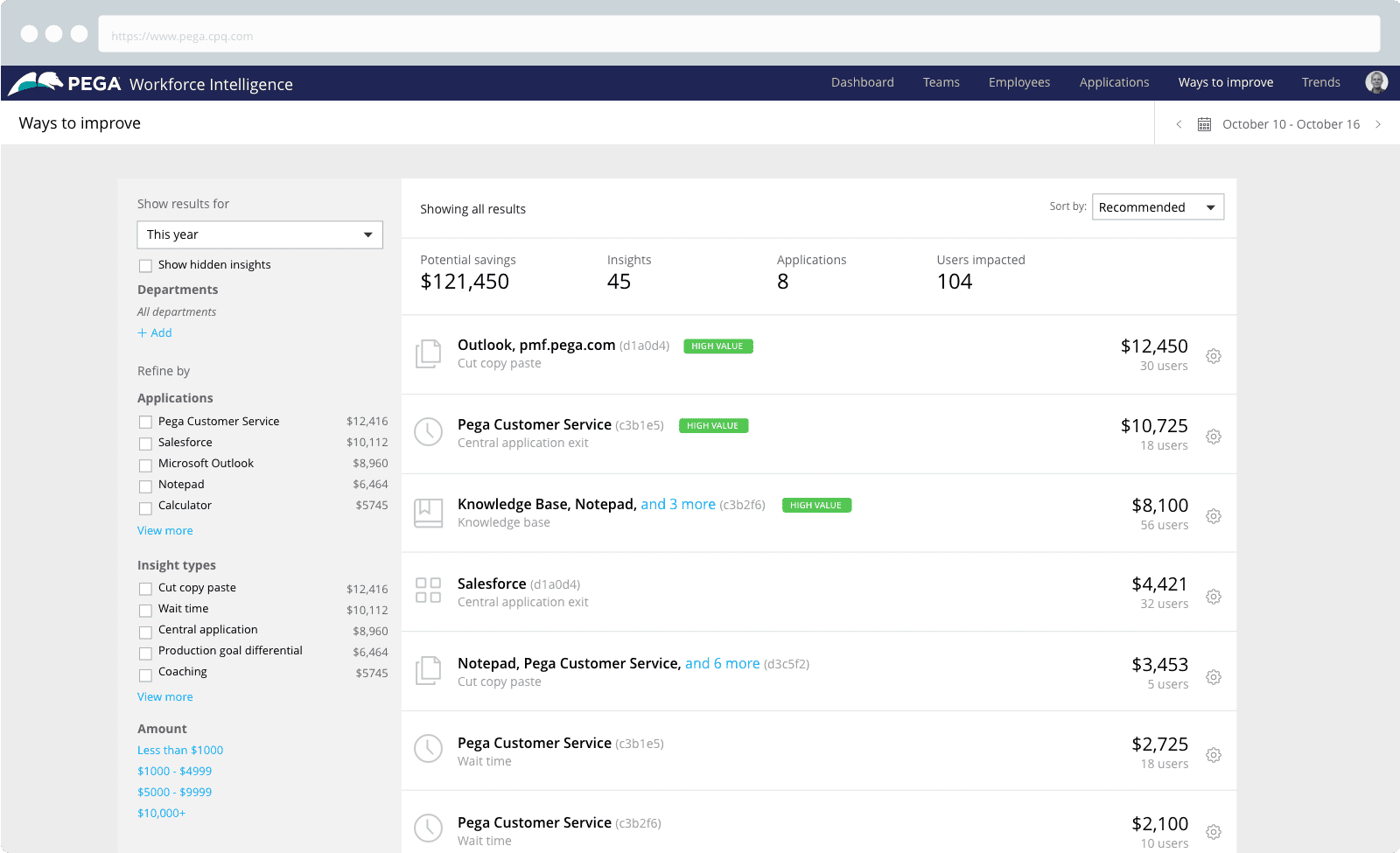The height and width of the screenshot is (853, 1400).
Task: Open Teams tab
Action: (941, 82)
